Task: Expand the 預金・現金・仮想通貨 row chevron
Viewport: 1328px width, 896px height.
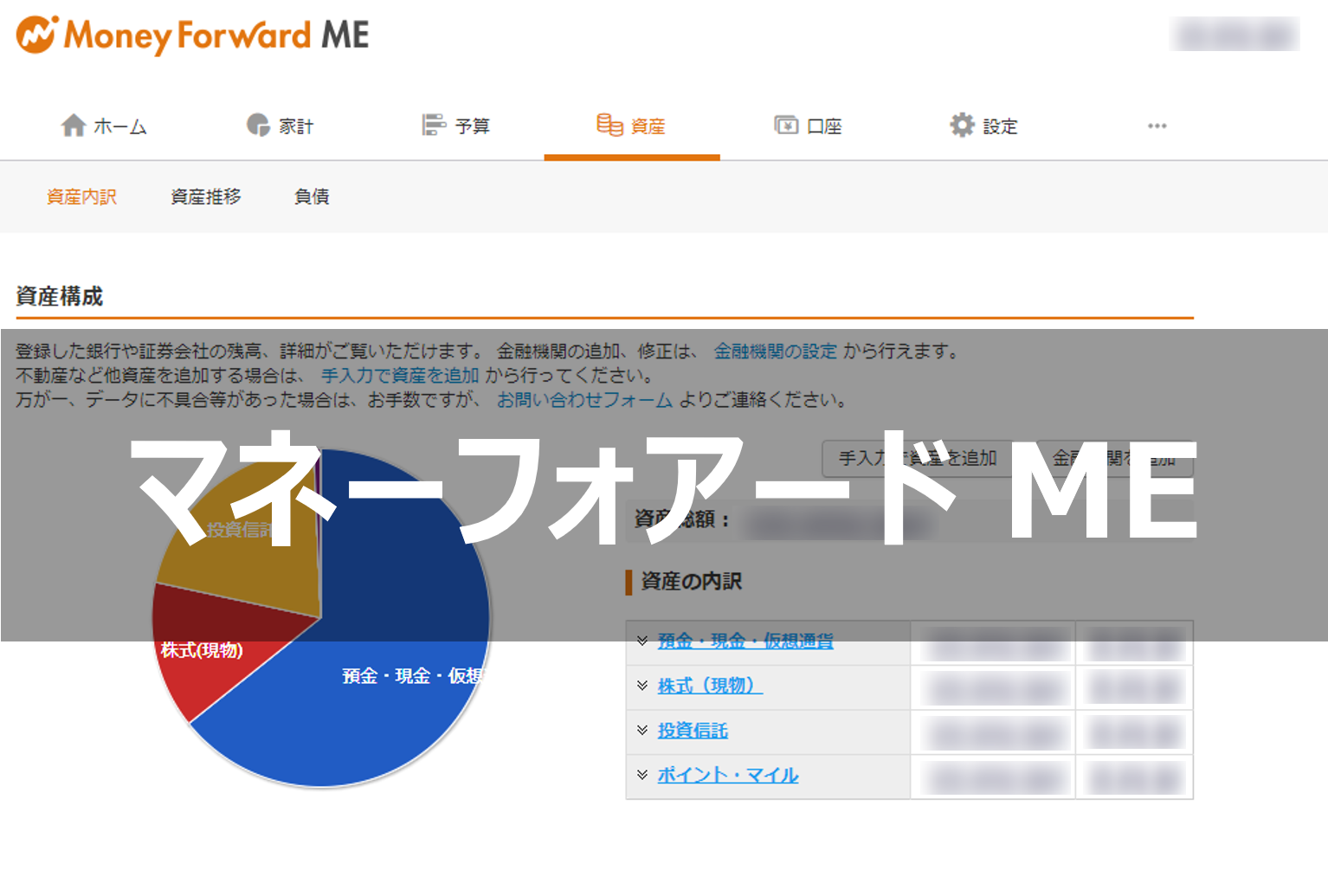Action: coord(642,641)
